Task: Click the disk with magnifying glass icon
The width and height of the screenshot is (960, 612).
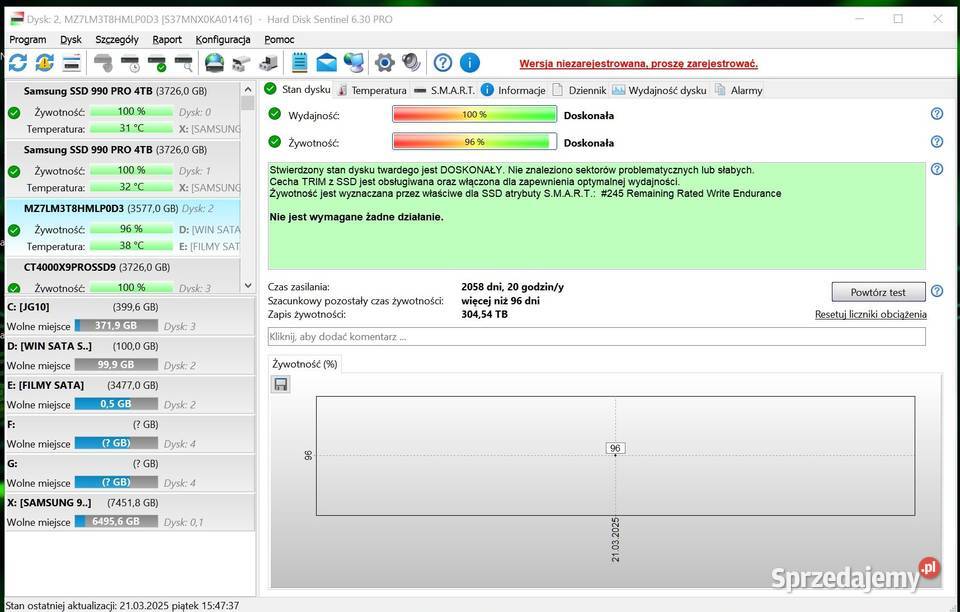Action: click(184, 62)
